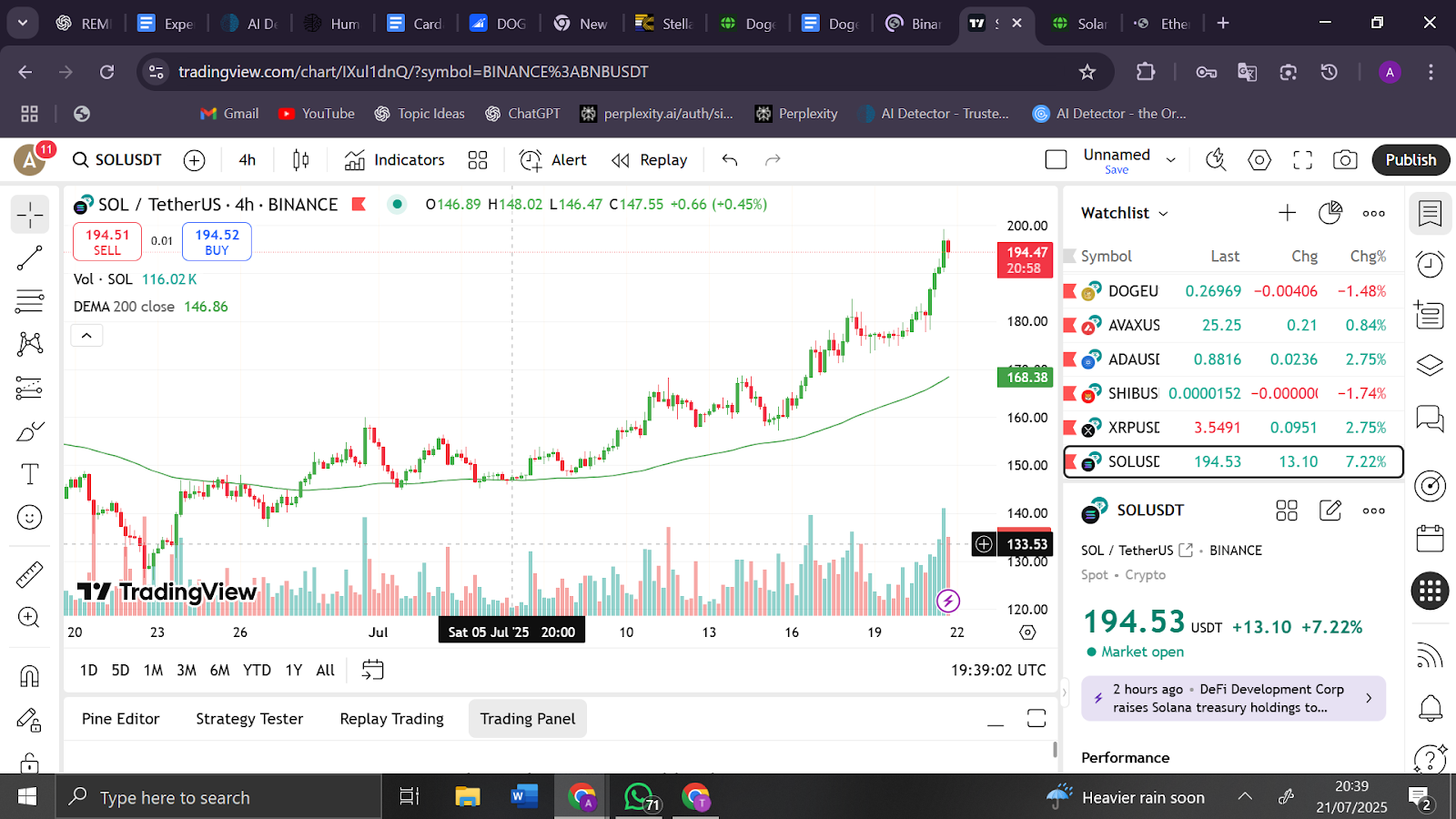Undo the last chart action
1456x819 pixels.
[x=730, y=160]
